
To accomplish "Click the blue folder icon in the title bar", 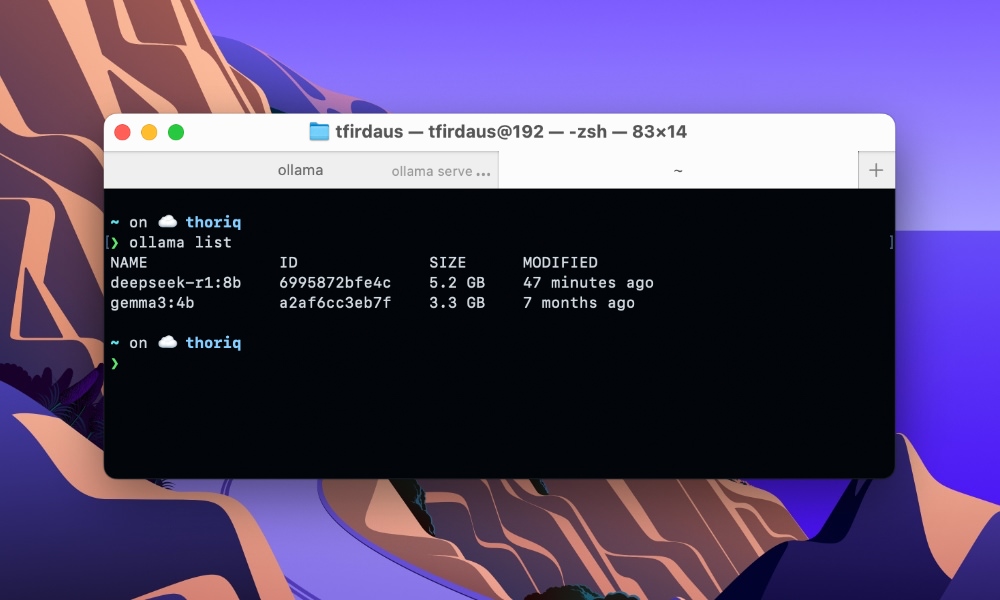I will click(315, 131).
